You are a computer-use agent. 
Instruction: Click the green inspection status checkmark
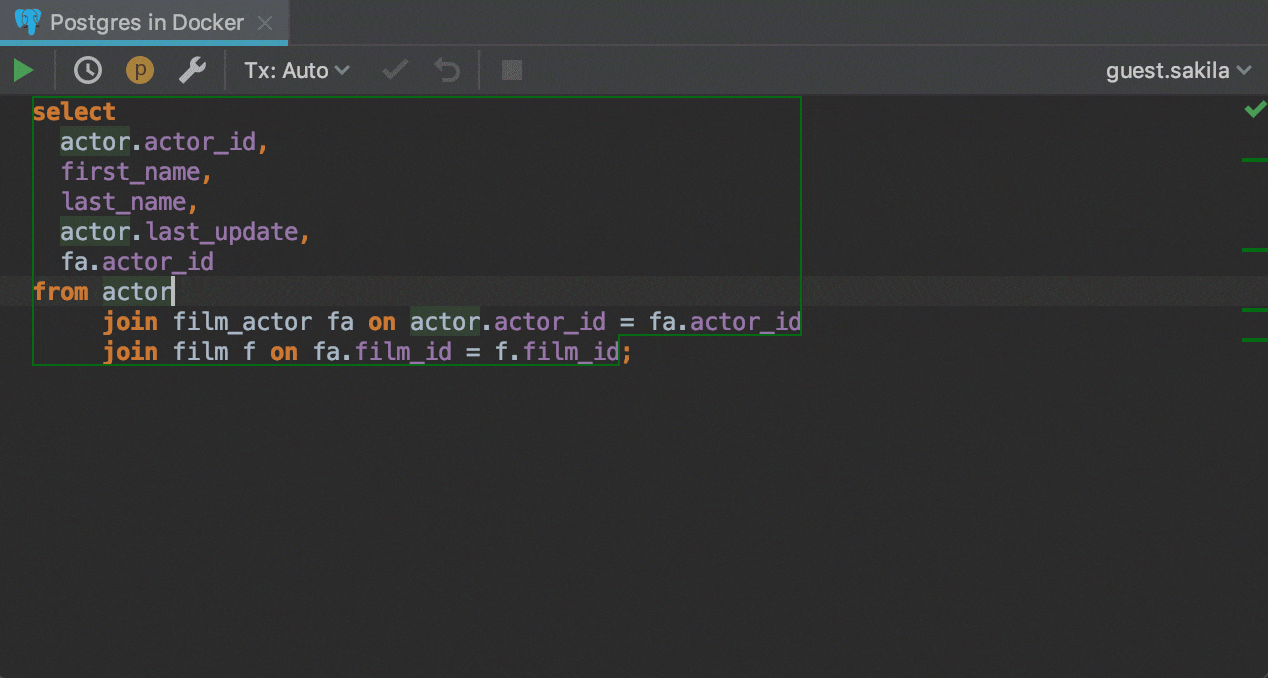(1254, 109)
